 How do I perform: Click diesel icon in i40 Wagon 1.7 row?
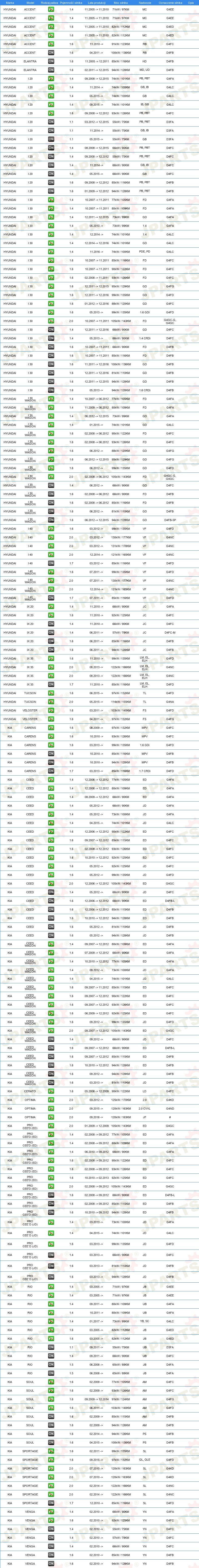[51, 598]
